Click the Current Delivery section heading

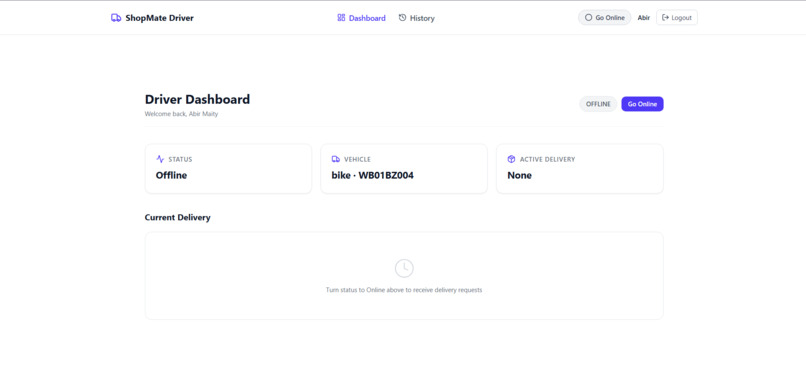tap(178, 217)
